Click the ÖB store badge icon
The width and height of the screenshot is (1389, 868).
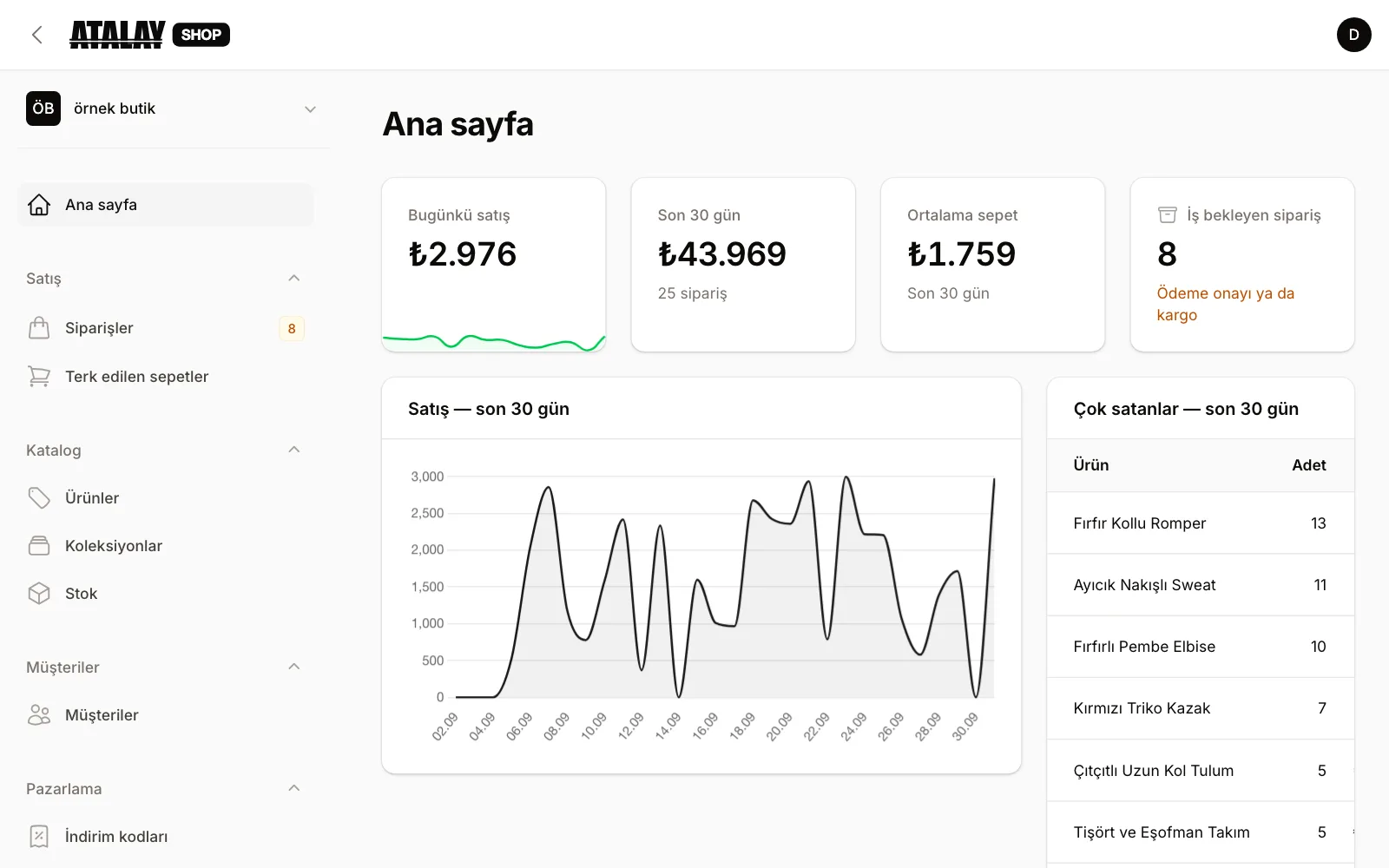(x=43, y=108)
